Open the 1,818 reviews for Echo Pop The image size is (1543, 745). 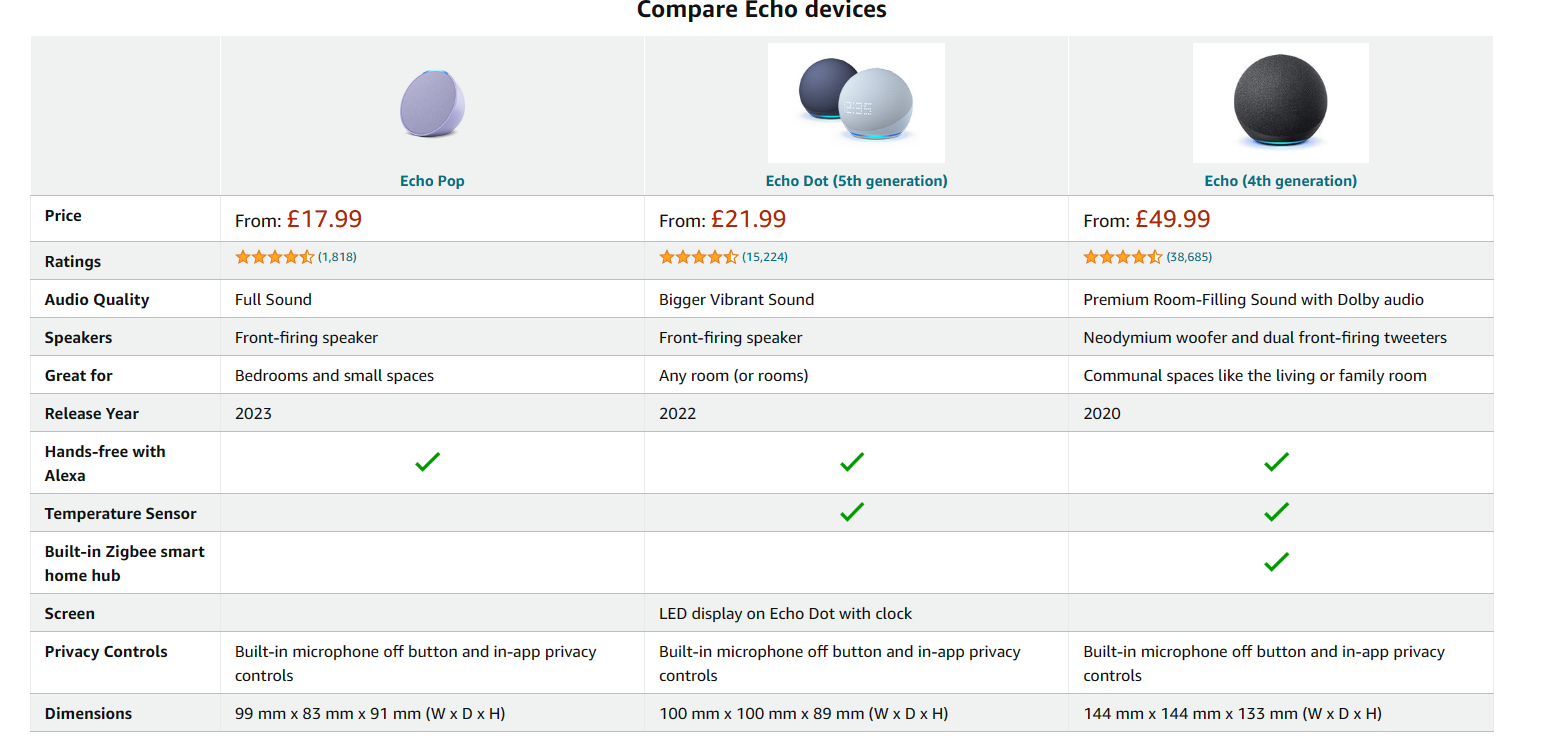tap(337, 257)
